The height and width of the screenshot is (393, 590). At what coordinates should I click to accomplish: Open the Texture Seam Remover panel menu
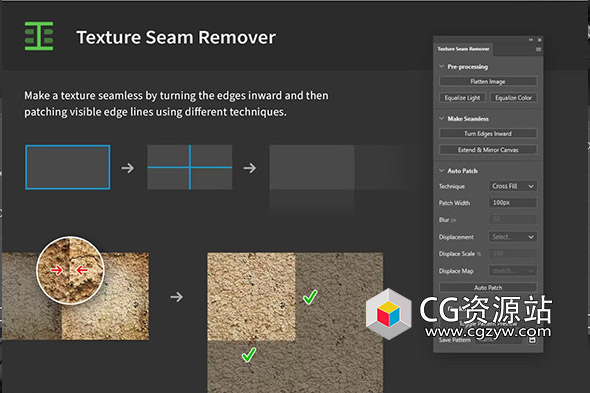[538, 49]
